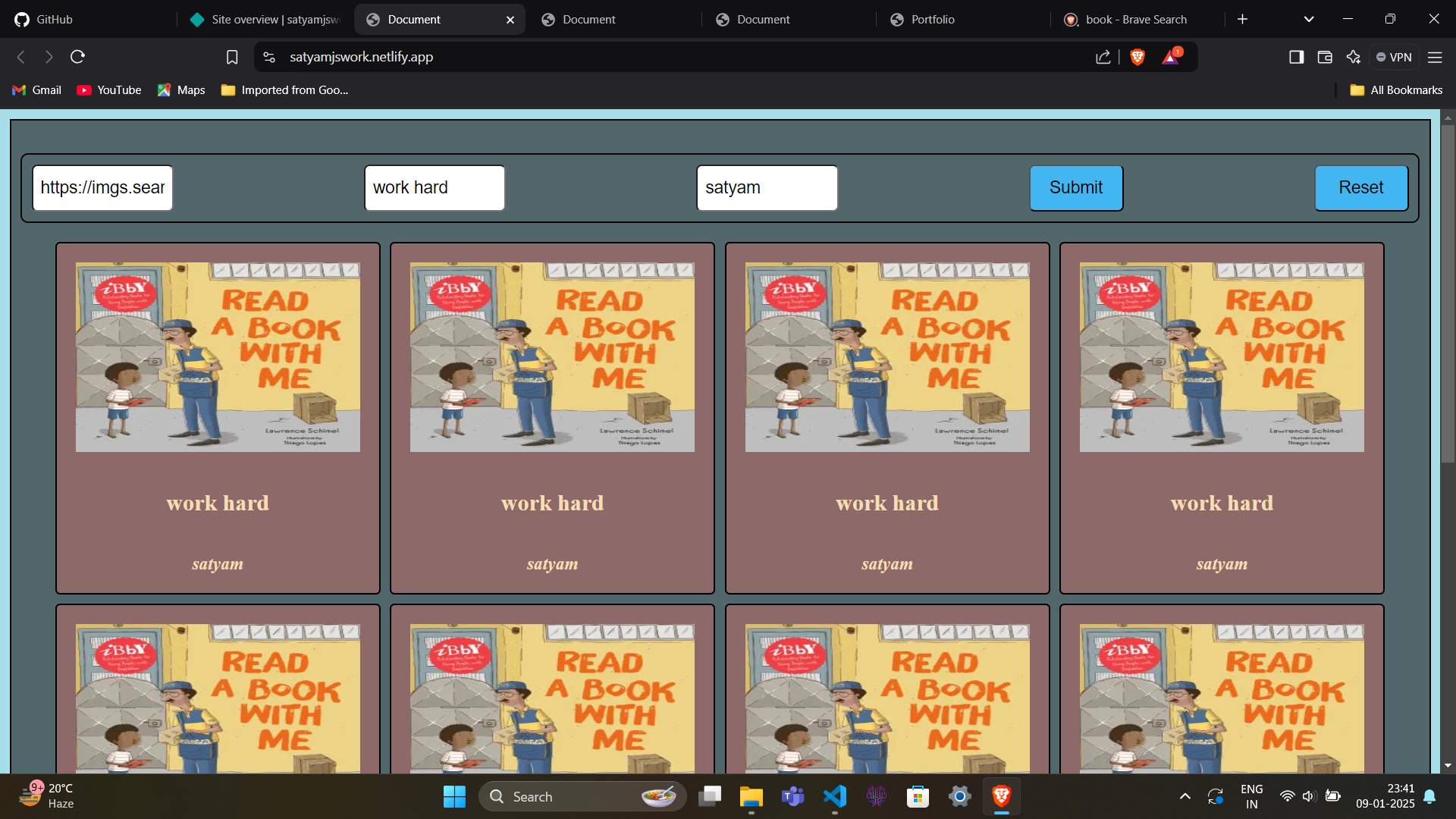
Task: Open Visual Studio Code from the taskbar
Action: coord(834,796)
